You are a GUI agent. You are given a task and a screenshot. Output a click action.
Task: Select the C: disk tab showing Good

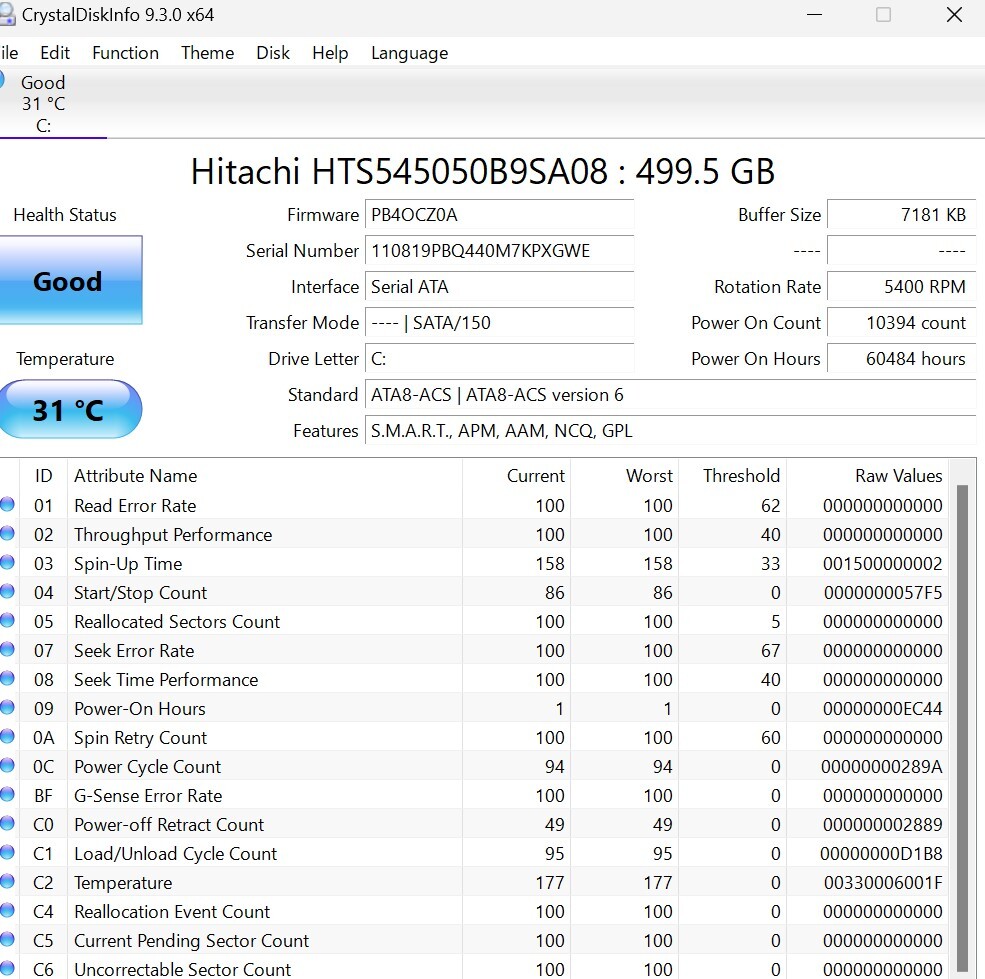[43, 104]
